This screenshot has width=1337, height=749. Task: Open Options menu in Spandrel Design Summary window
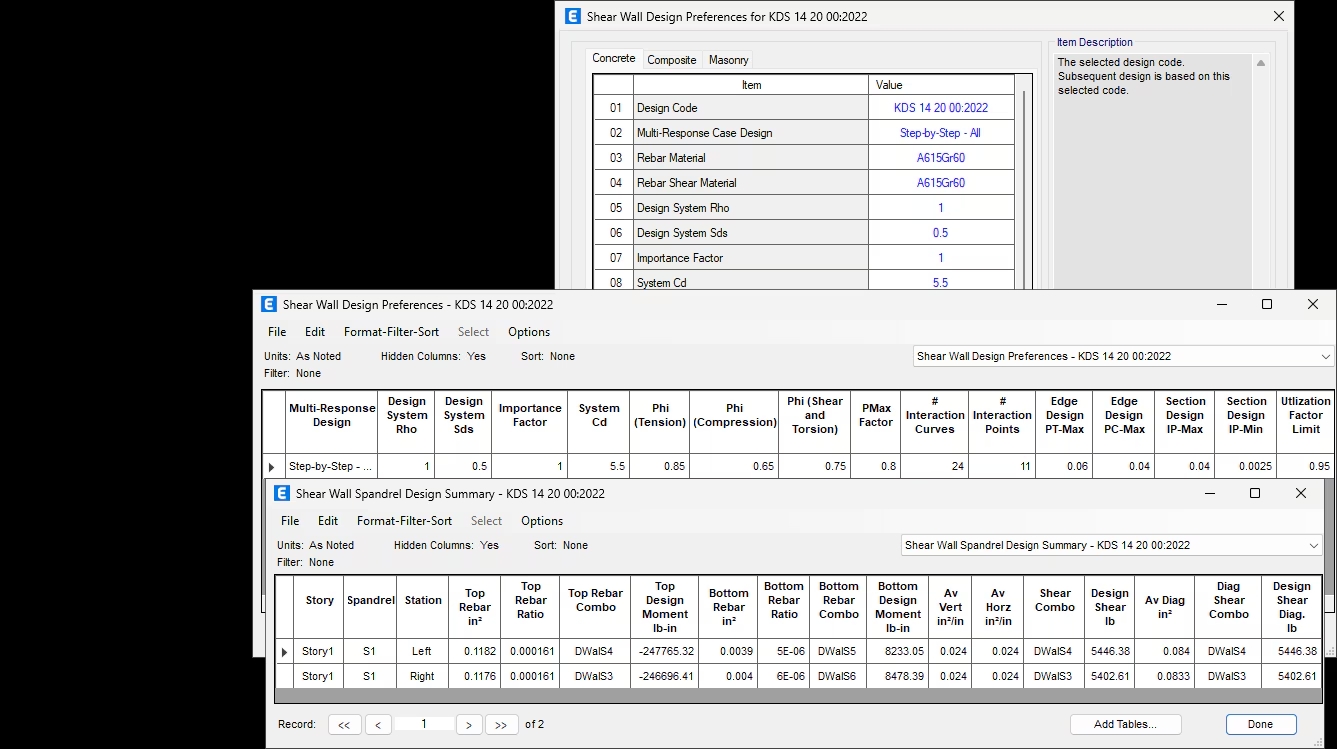point(542,521)
